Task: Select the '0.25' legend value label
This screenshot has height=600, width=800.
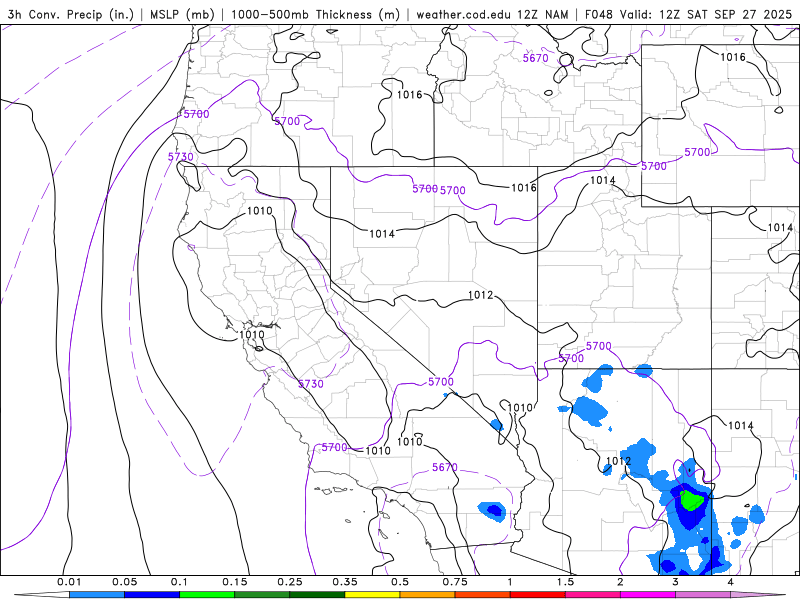Action: pos(290,582)
